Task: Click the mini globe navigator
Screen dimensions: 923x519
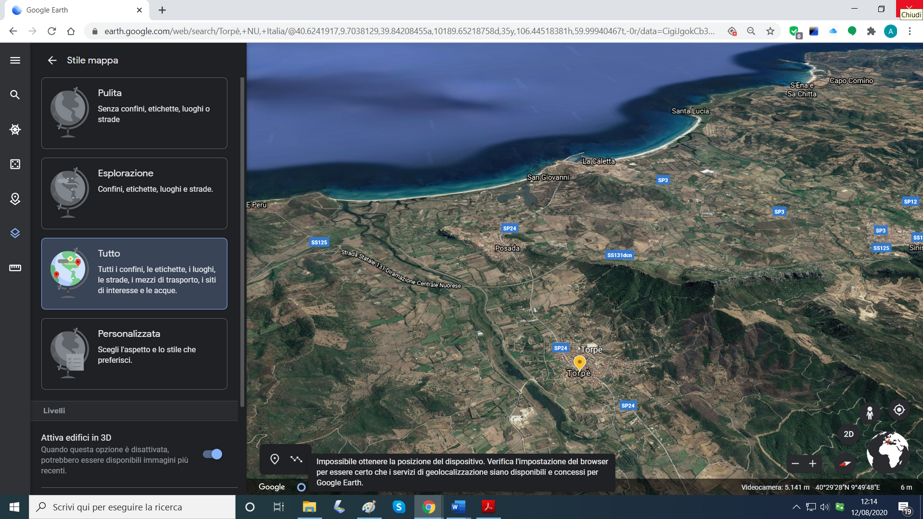Action: [887, 451]
